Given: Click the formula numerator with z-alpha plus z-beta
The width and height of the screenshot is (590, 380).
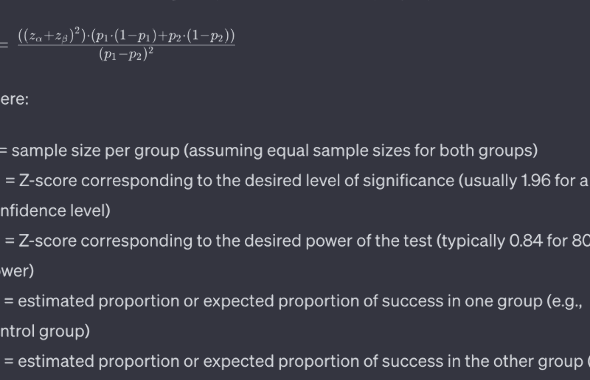Looking at the screenshot, I should pyautogui.click(x=126, y=35).
